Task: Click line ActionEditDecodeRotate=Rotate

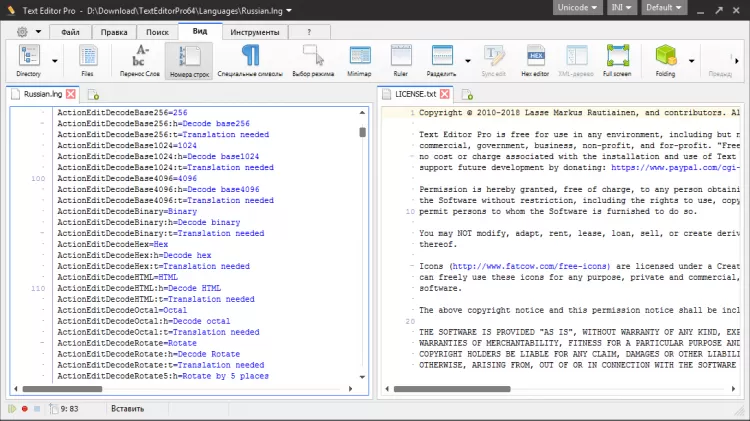Action: (x=127, y=343)
